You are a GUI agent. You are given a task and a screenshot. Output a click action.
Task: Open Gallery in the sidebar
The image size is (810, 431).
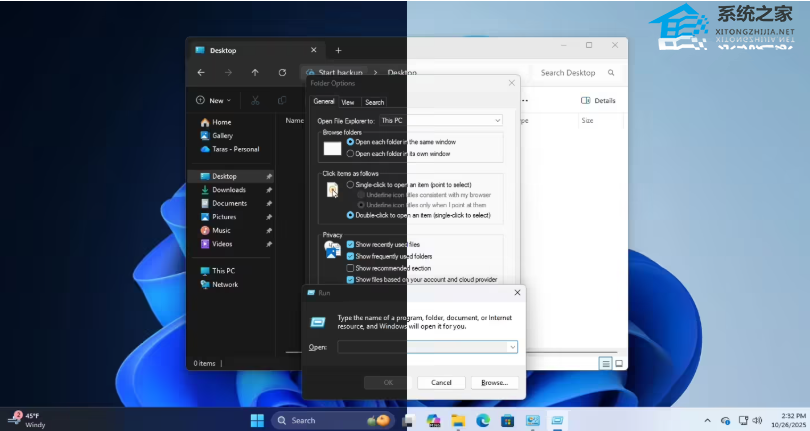tap(221, 135)
